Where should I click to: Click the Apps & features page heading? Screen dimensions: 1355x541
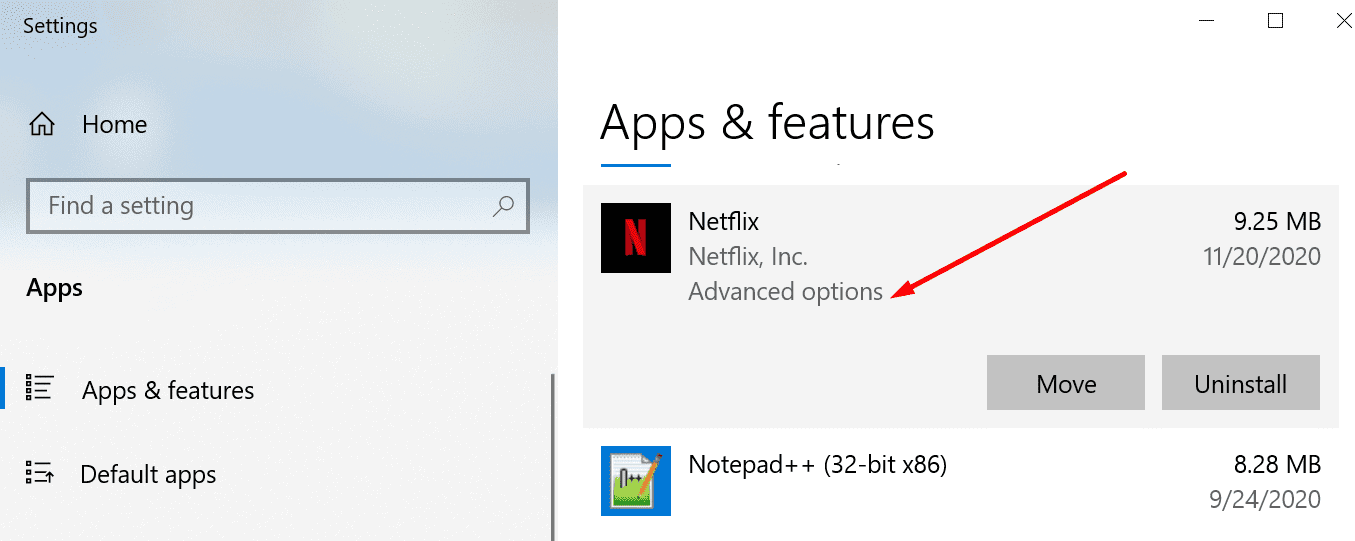pos(767,122)
